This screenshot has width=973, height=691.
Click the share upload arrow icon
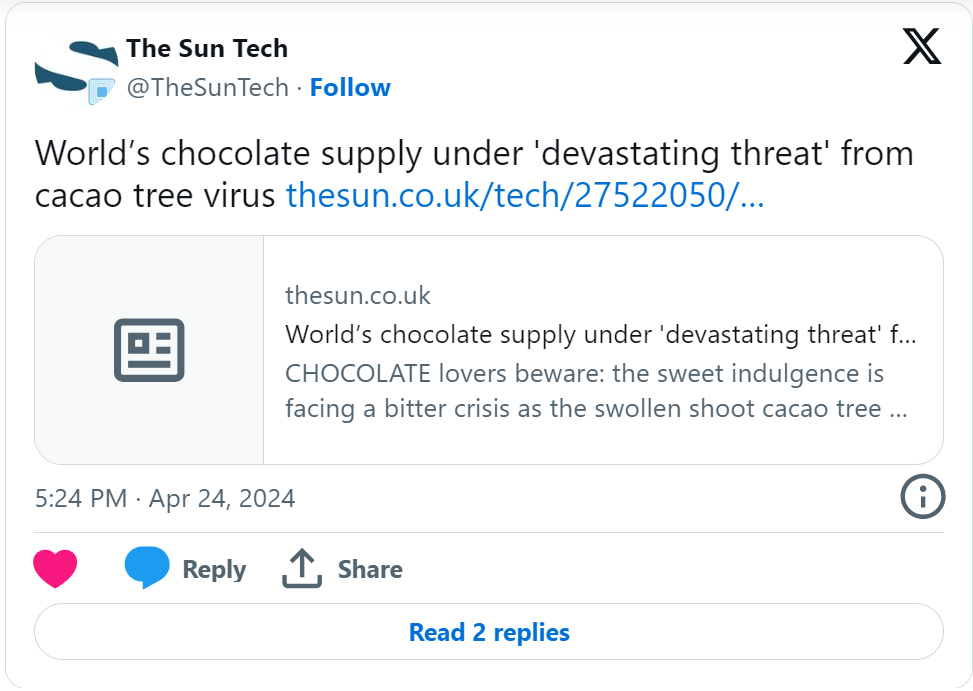[302, 568]
